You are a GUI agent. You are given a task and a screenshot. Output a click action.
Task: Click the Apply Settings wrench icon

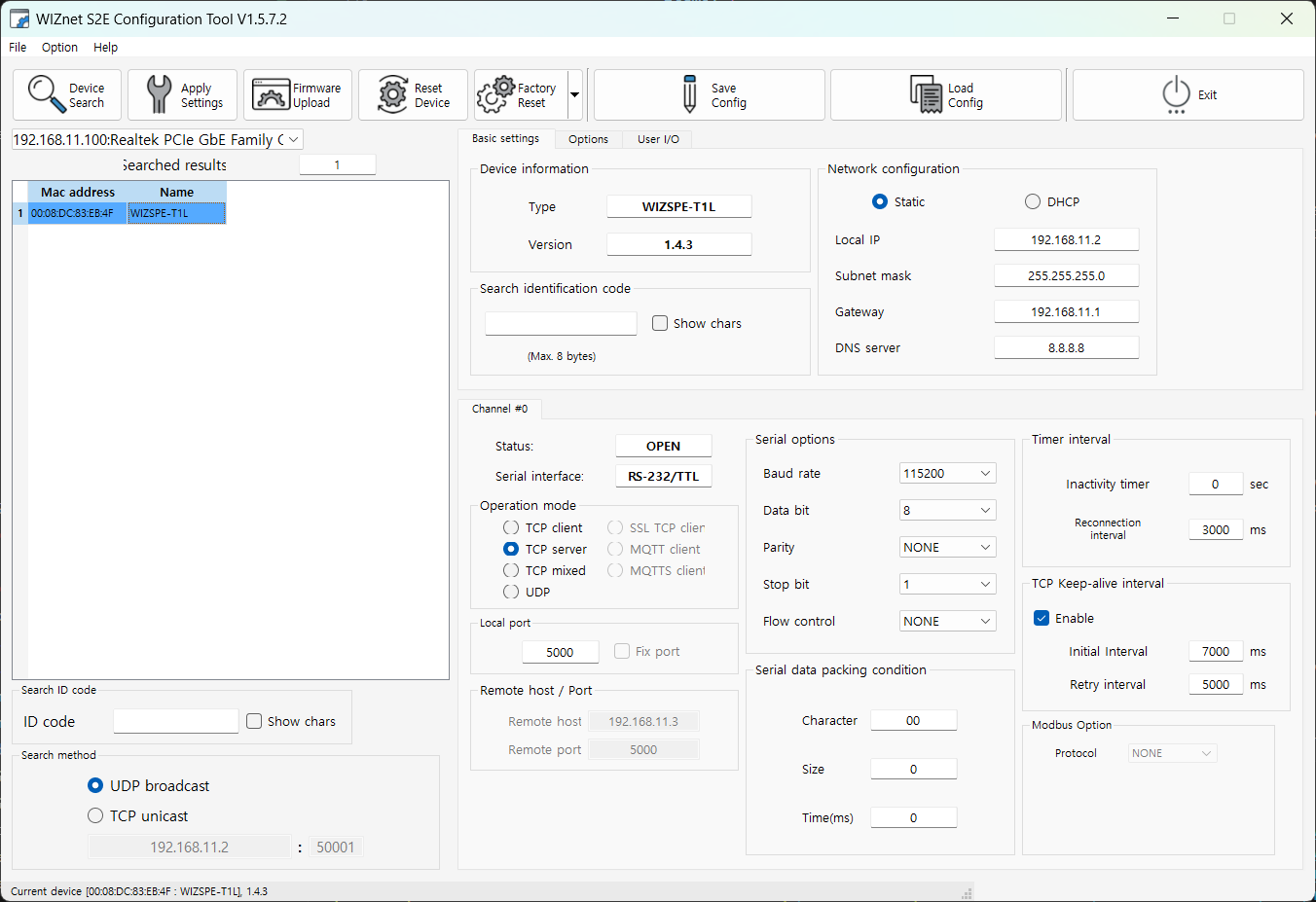tap(158, 94)
